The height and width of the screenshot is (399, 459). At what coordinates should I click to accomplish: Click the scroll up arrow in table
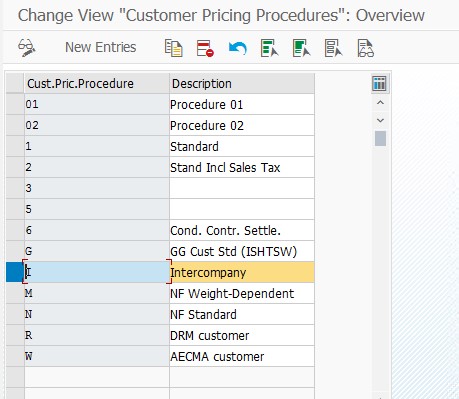380,103
